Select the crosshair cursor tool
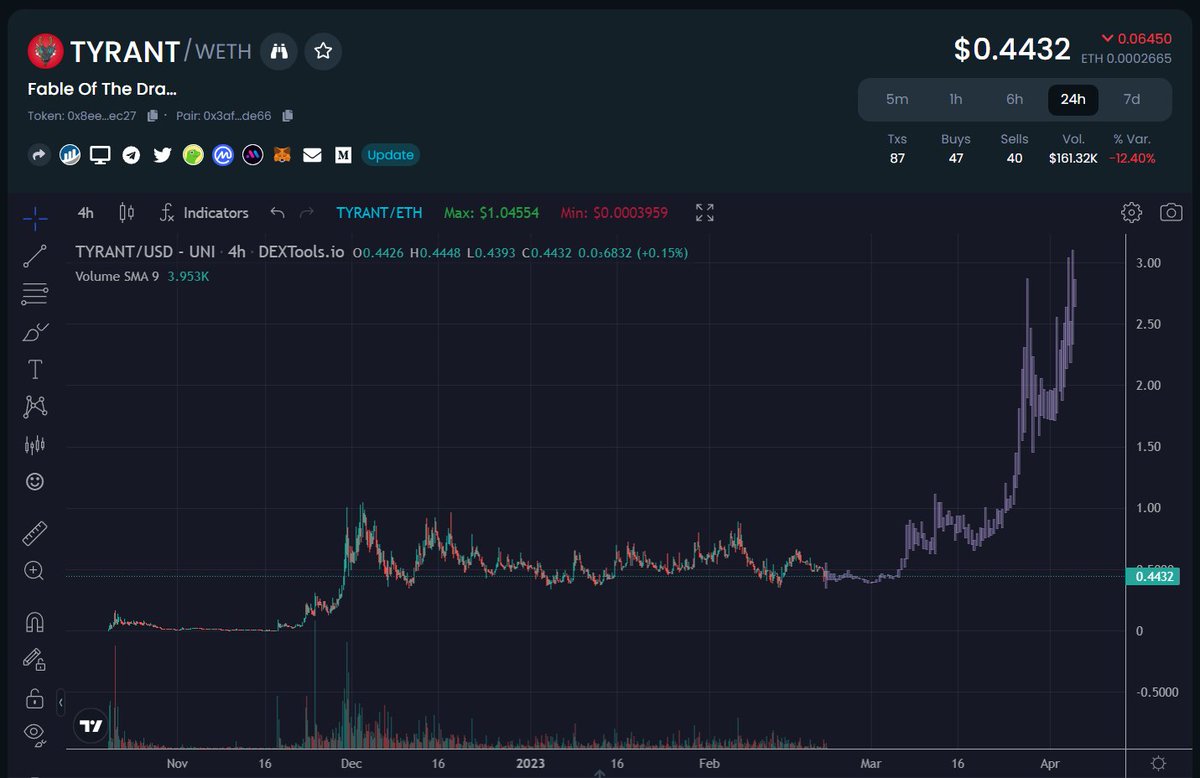Screen dimensions: 1200x778 pyautogui.click(x=34, y=218)
